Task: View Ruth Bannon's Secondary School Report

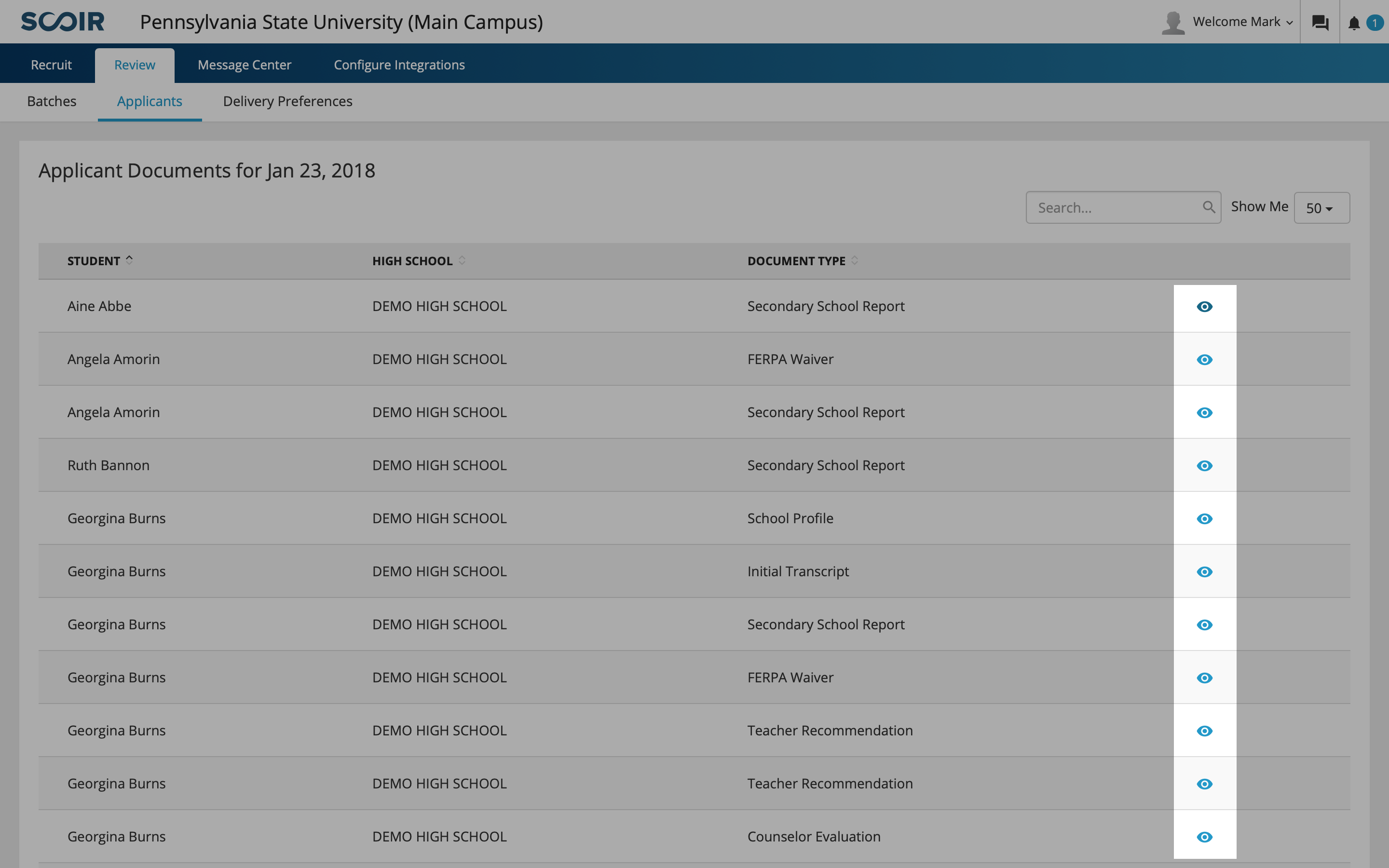Action: pos(1204,465)
